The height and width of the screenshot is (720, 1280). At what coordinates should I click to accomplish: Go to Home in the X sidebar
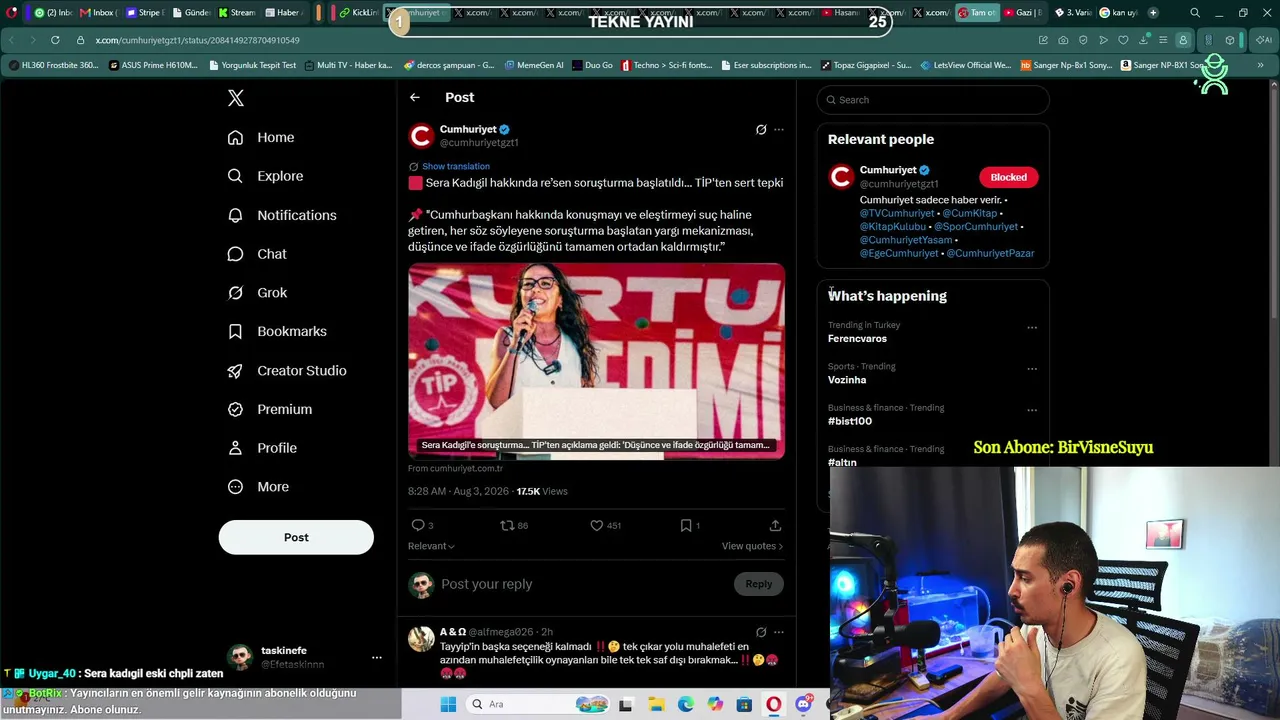pyautogui.click(x=261, y=137)
